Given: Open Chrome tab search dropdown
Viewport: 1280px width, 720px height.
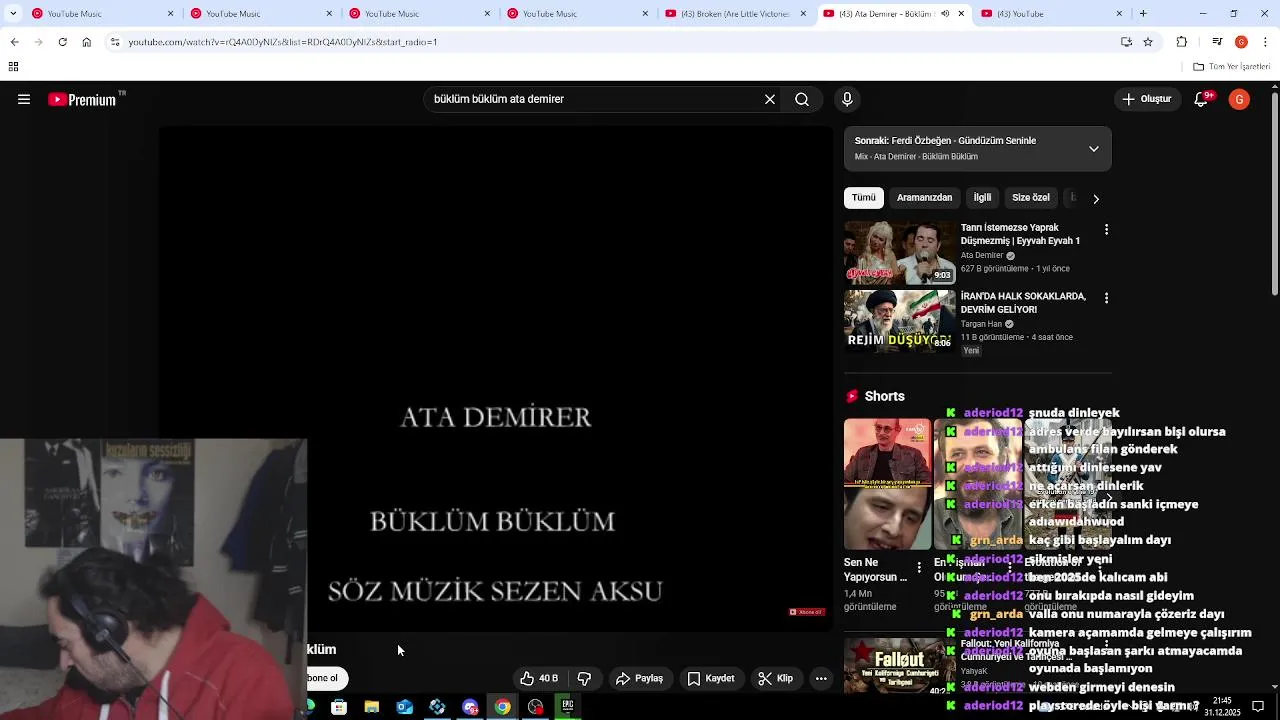Looking at the screenshot, I should coord(13,14).
